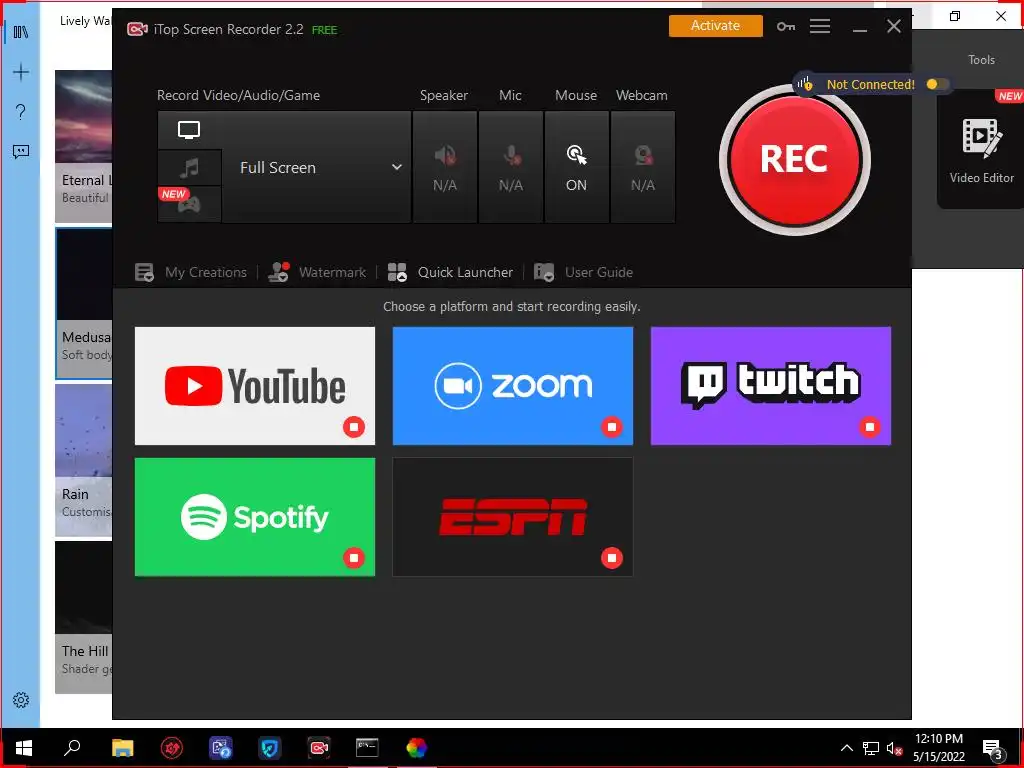Switch to the Quick Launcher tab

coord(451,272)
